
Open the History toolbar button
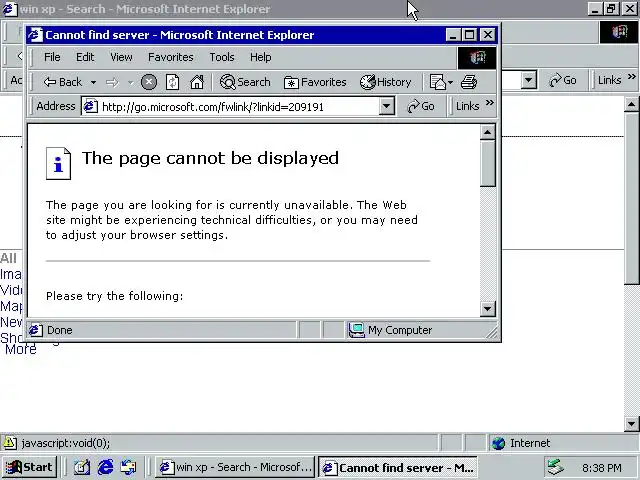coord(385,82)
